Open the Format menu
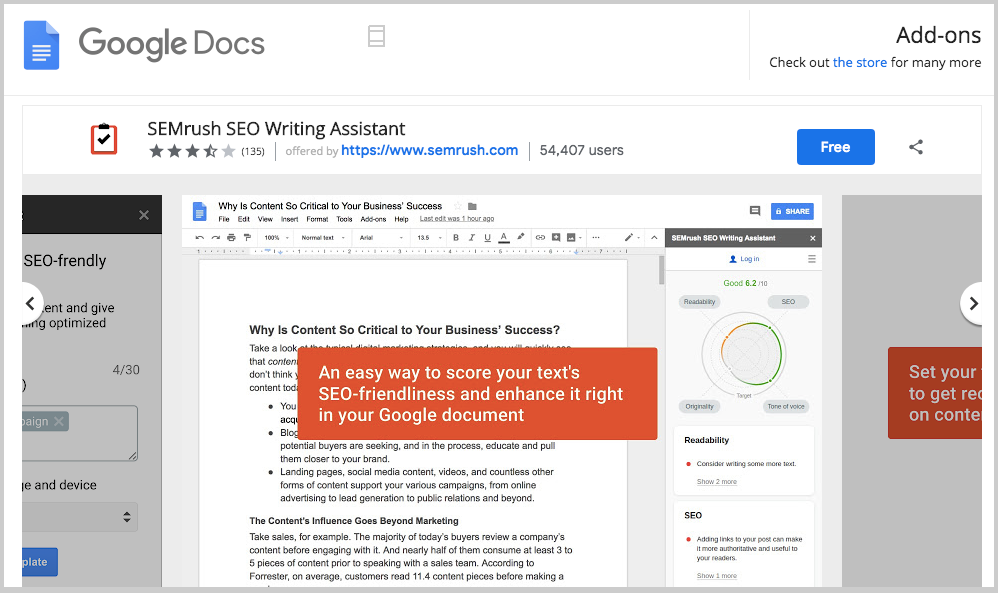This screenshot has width=998, height=593. [317, 219]
